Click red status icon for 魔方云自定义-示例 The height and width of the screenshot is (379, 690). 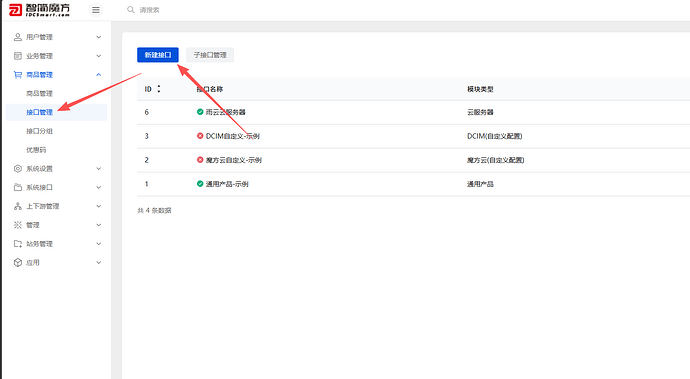tap(200, 160)
